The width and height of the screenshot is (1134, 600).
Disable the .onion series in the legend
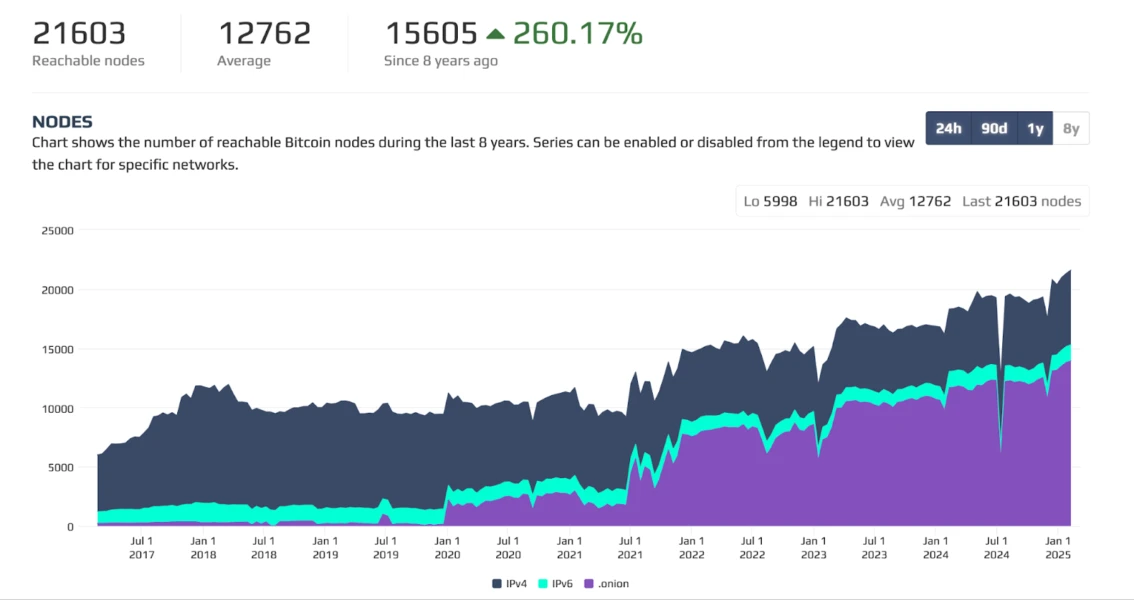[x=606, y=583]
